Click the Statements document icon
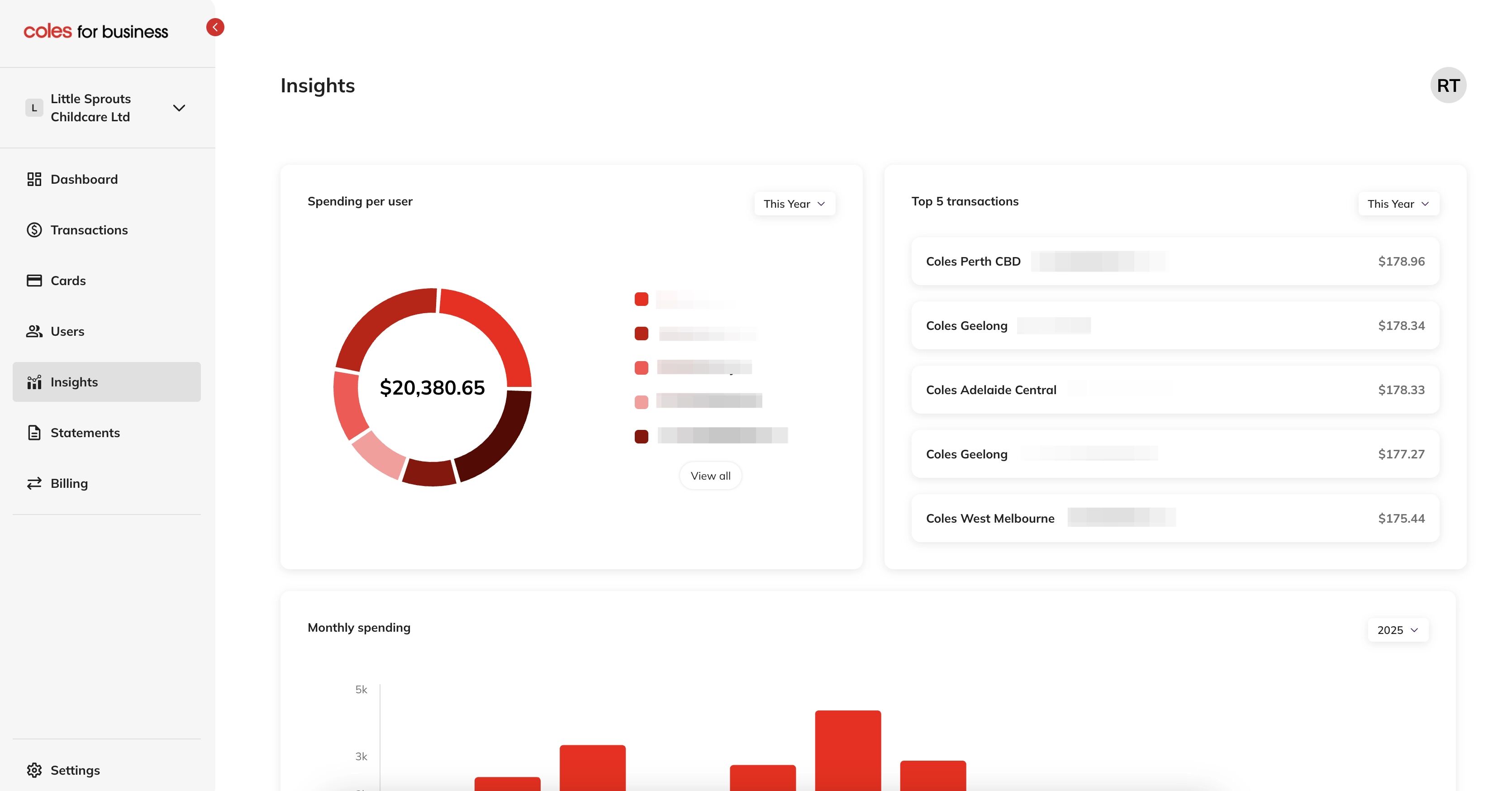The height and width of the screenshot is (791, 1512). (x=34, y=432)
